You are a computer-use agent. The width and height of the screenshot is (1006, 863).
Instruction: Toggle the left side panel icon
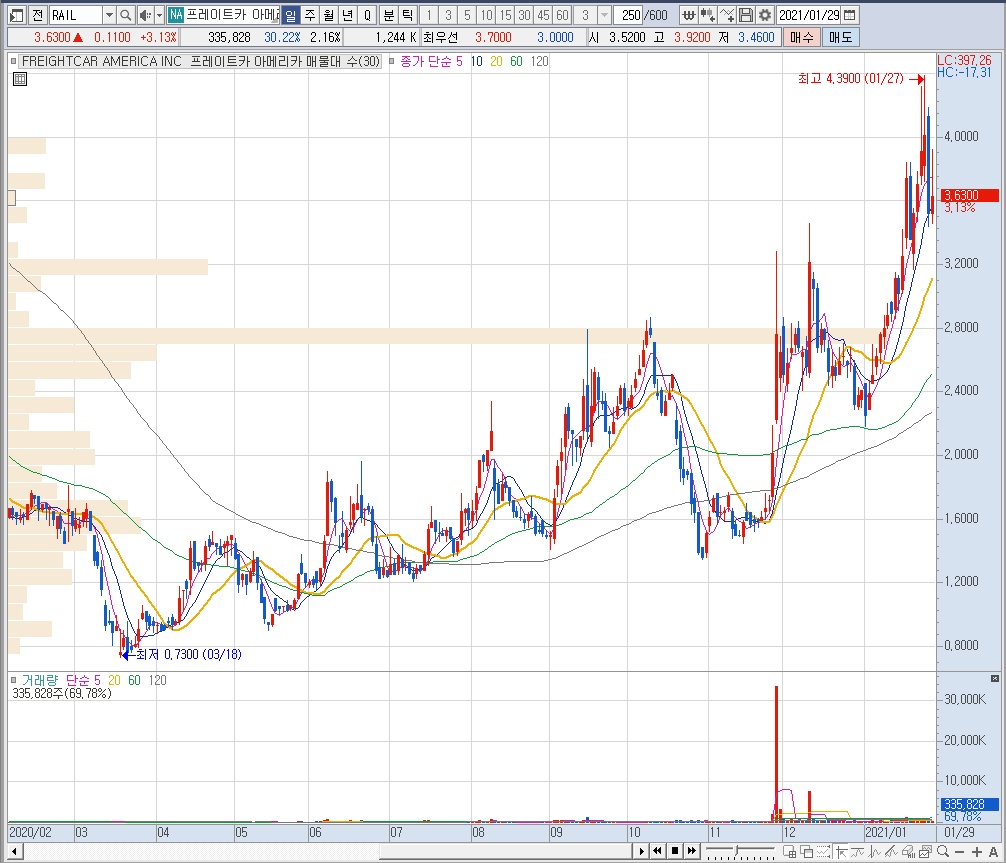17,15
